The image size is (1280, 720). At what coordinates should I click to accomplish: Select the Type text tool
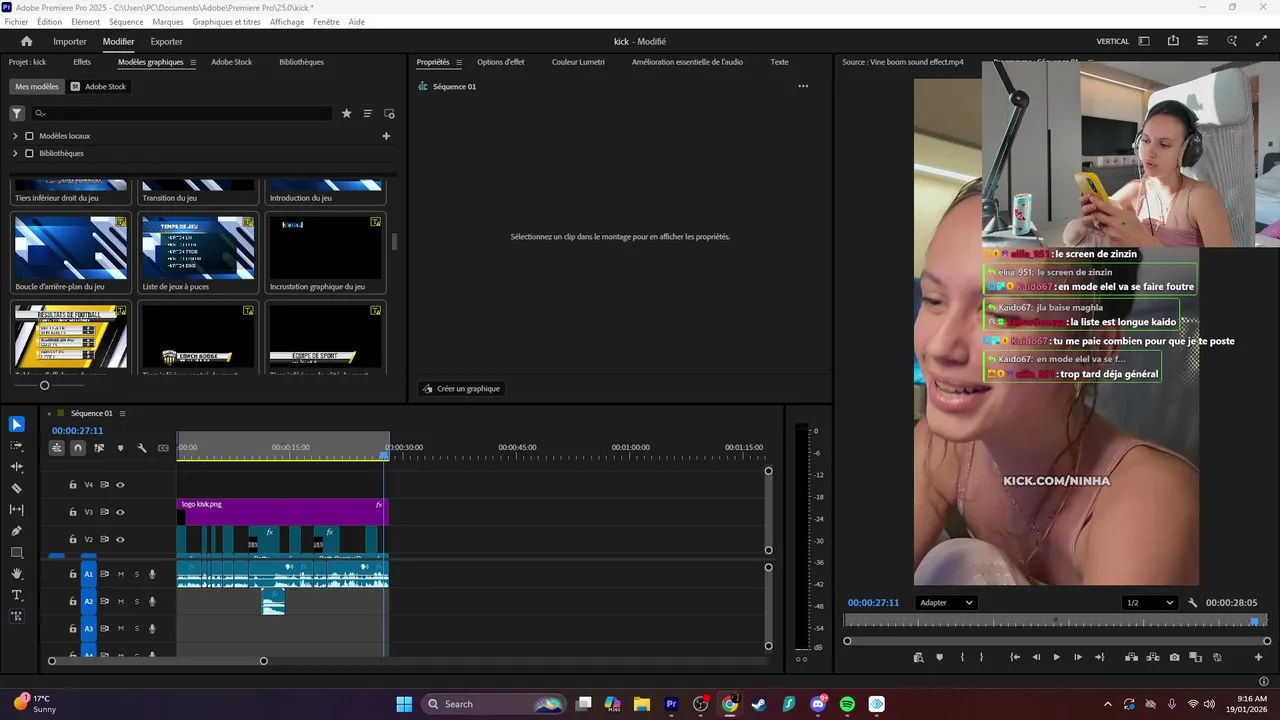[16, 595]
